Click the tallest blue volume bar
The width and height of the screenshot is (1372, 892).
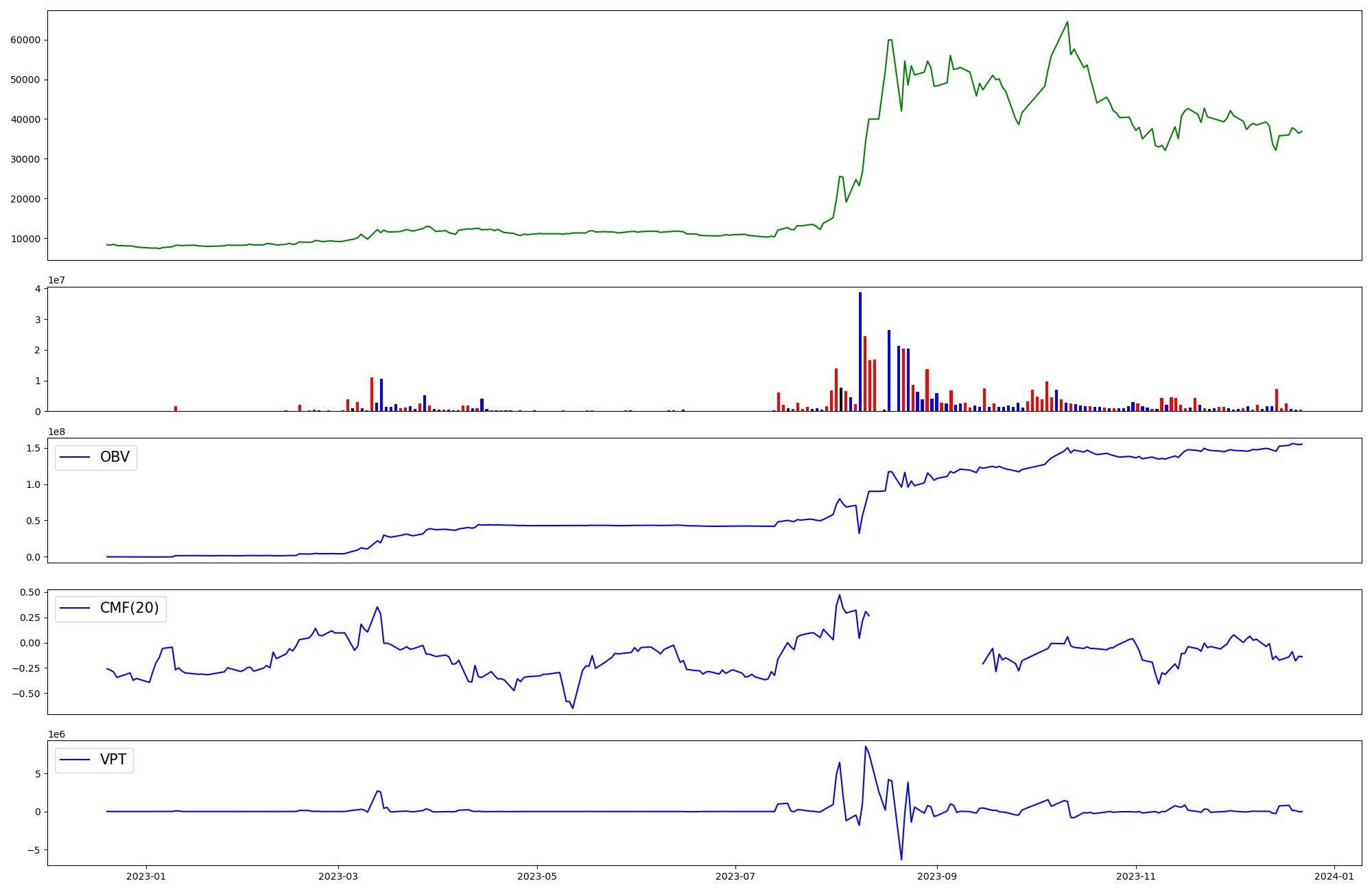click(860, 351)
